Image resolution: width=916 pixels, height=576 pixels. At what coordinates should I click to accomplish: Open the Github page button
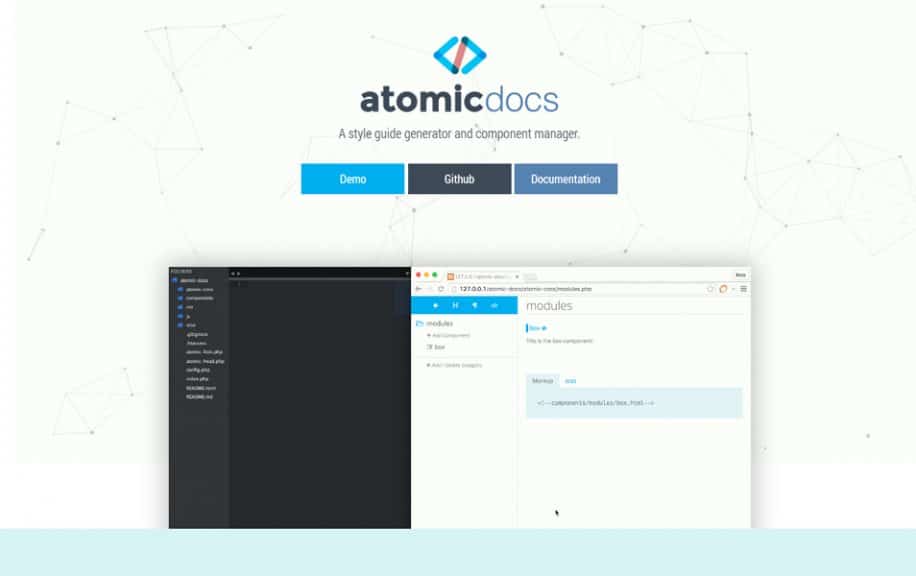coord(459,178)
